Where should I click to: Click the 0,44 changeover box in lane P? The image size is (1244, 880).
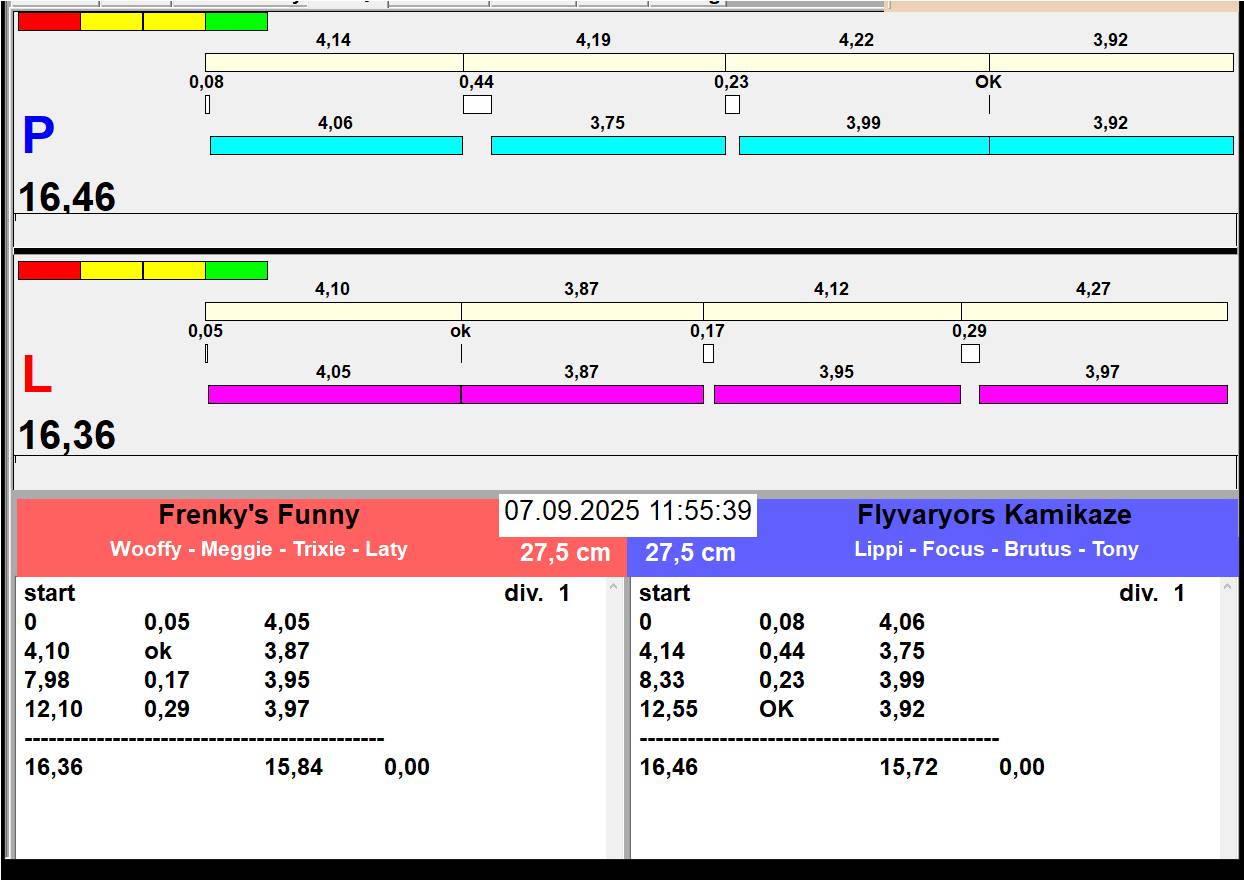click(x=477, y=105)
